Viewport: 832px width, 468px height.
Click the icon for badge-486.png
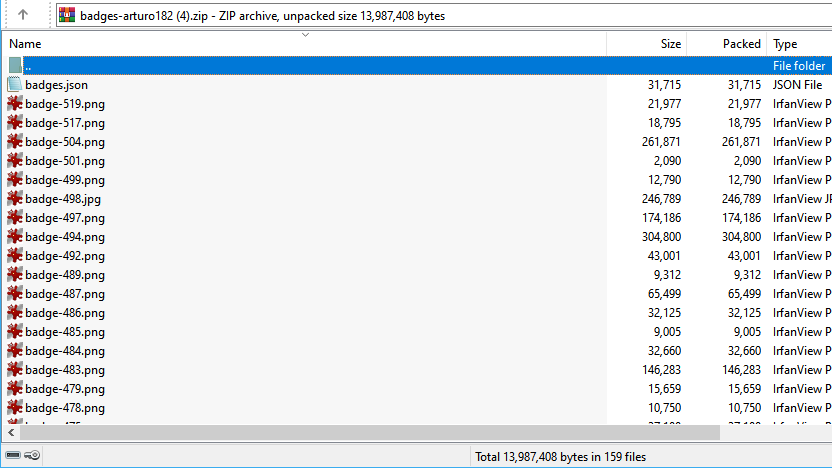click(x=15, y=313)
